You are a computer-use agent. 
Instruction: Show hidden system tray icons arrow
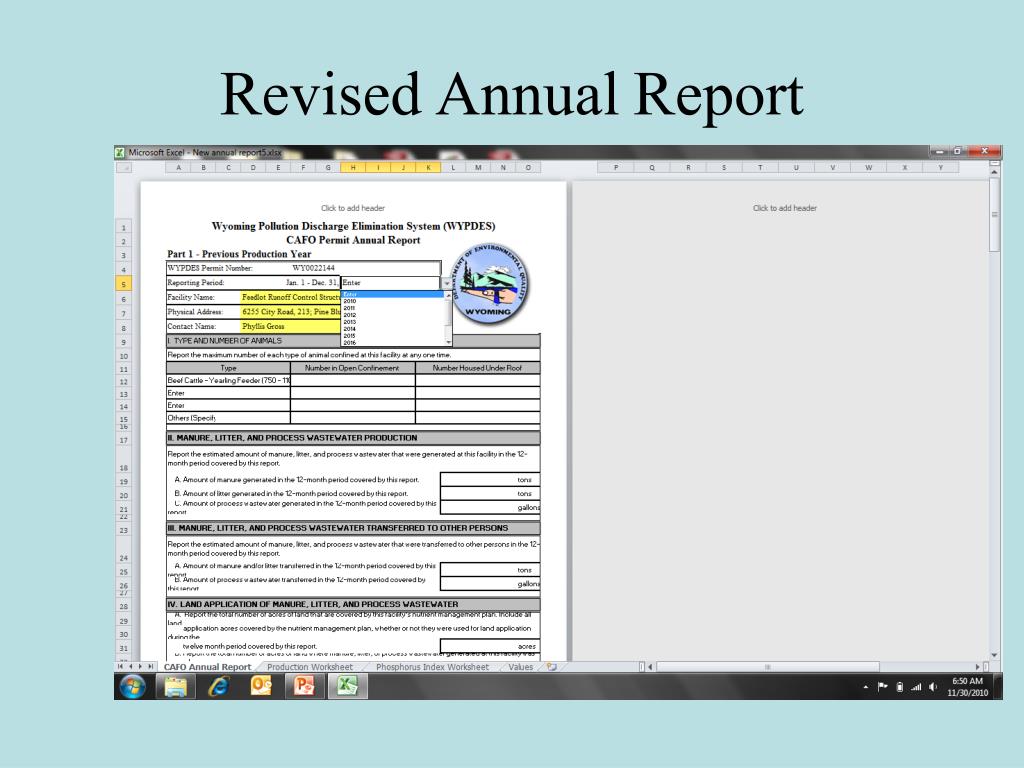tap(866, 687)
